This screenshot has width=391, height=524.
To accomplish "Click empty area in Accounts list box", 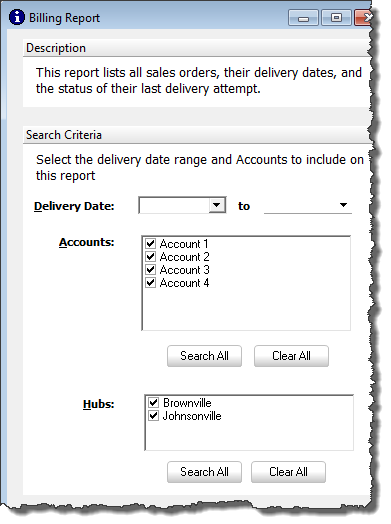I will point(246,309).
